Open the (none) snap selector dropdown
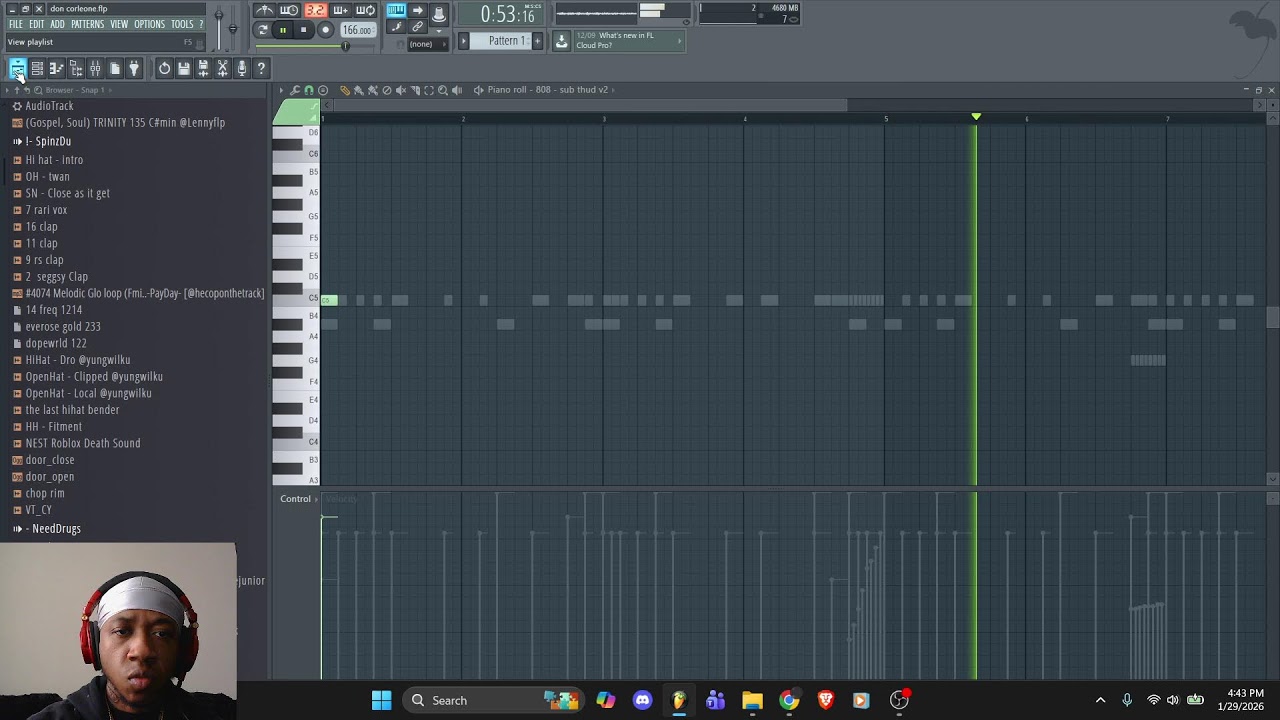Screen dimensions: 1280x720 point(428,44)
